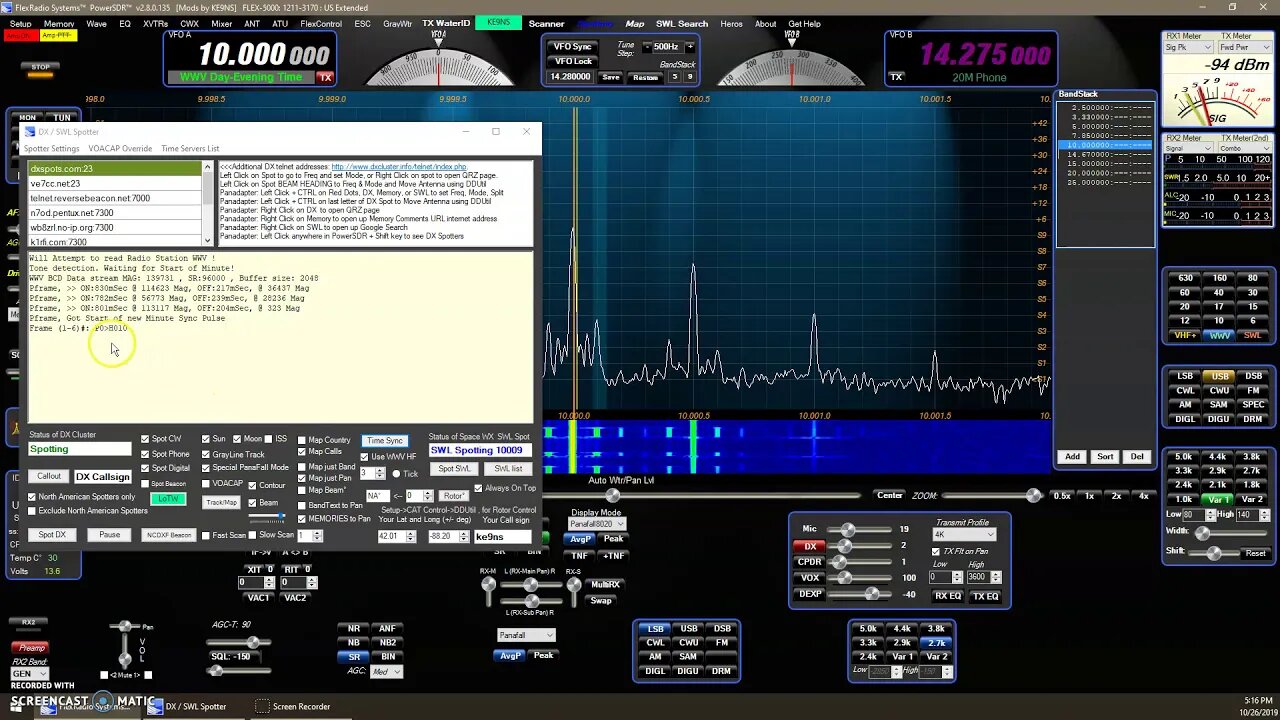Select AM mode in right panel
The width and height of the screenshot is (1280, 720).
point(1185,405)
